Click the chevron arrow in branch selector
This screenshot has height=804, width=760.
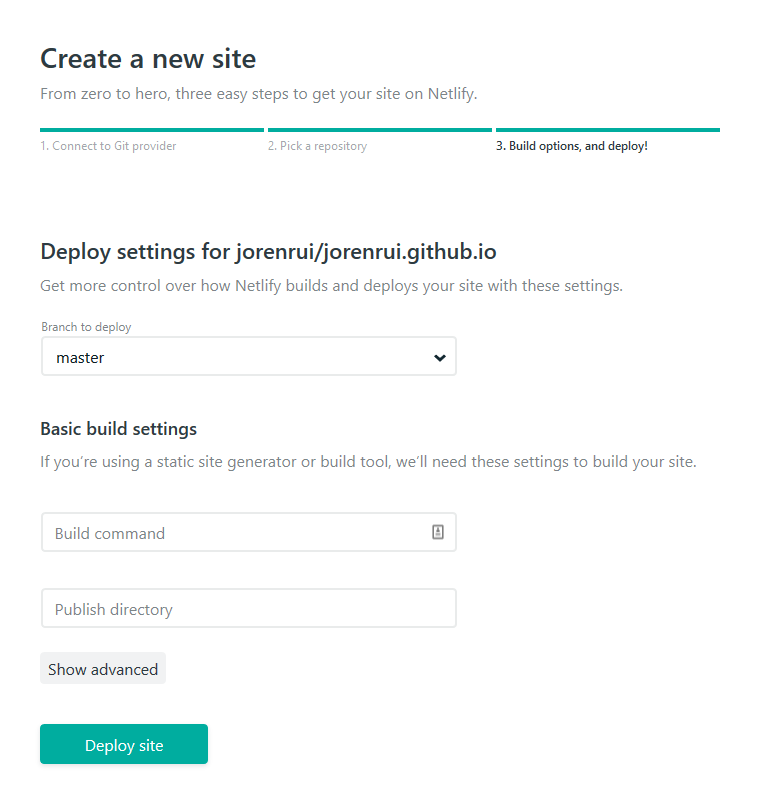click(x=439, y=357)
